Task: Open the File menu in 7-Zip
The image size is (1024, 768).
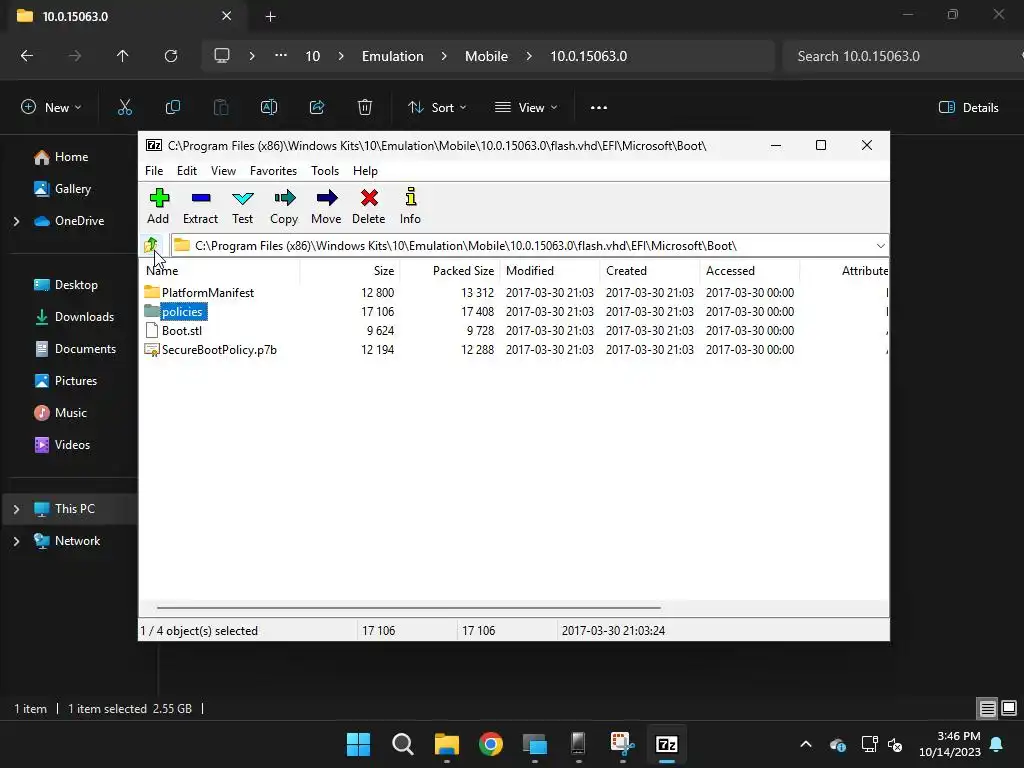Action: pos(154,170)
